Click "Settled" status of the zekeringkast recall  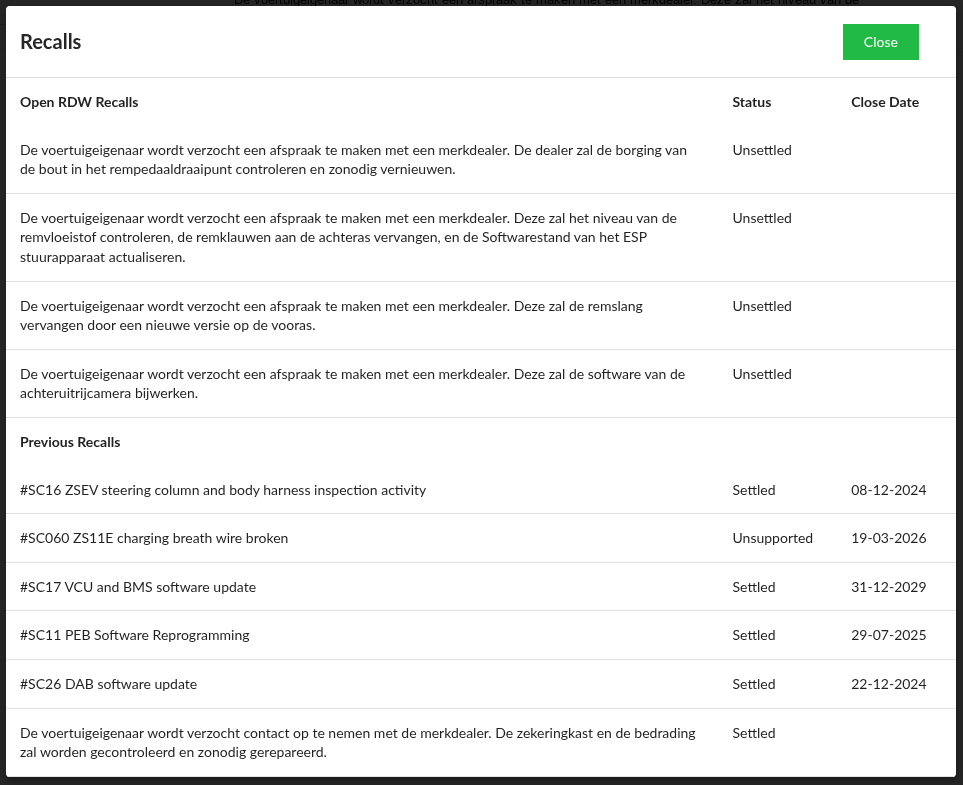(x=754, y=733)
